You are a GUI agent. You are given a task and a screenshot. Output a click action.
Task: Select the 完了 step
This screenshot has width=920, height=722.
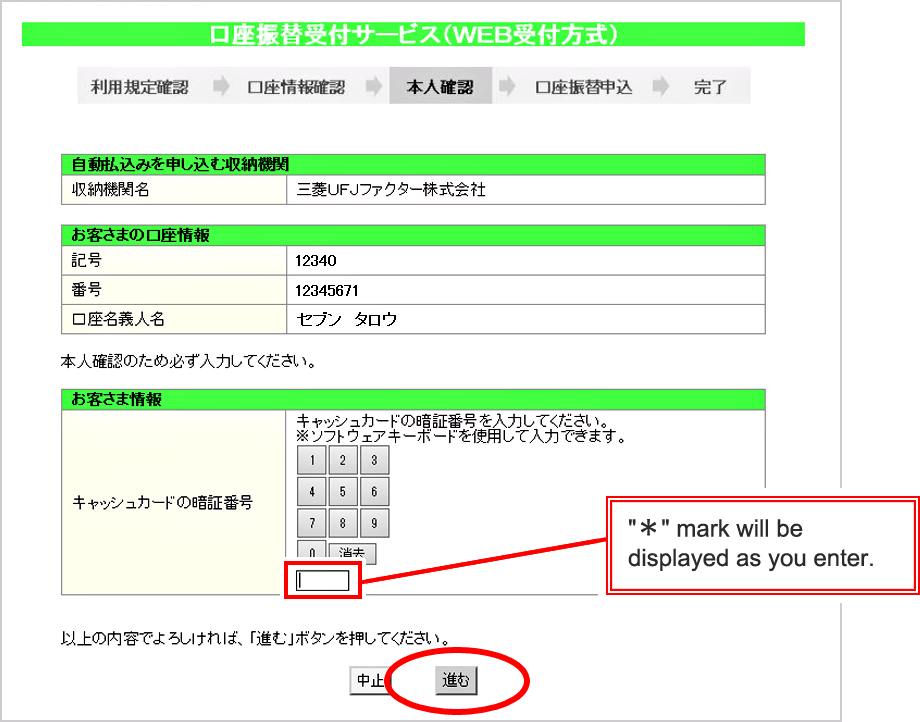point(710,87)
